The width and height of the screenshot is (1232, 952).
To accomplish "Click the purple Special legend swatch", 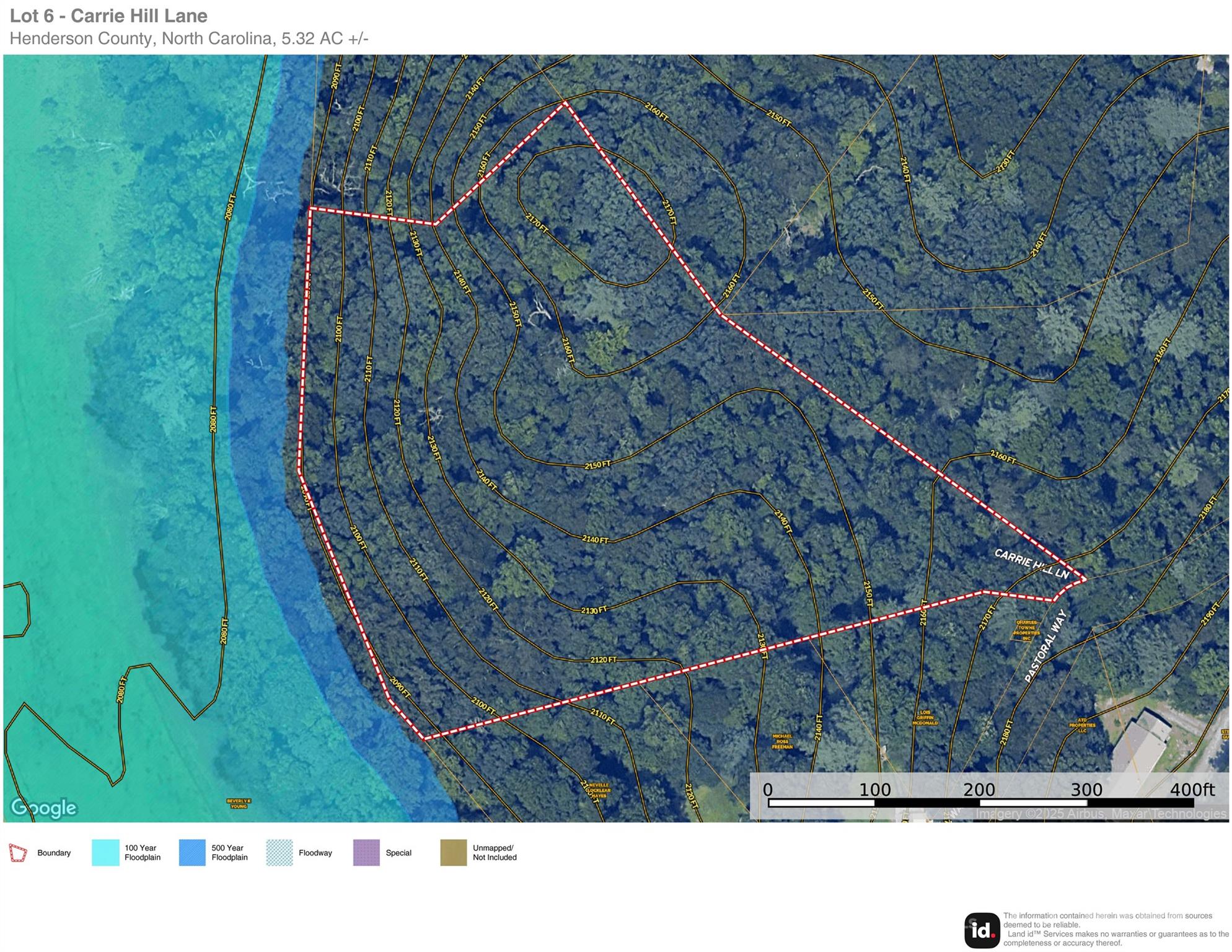I will coord(366,853).
